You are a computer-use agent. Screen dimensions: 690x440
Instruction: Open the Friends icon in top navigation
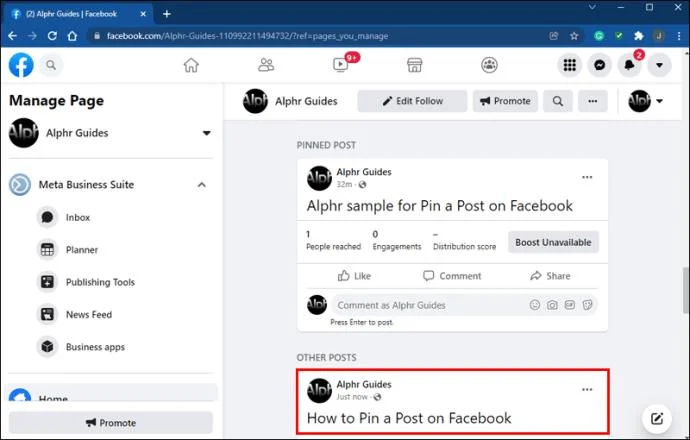click(x=266, y=65)
